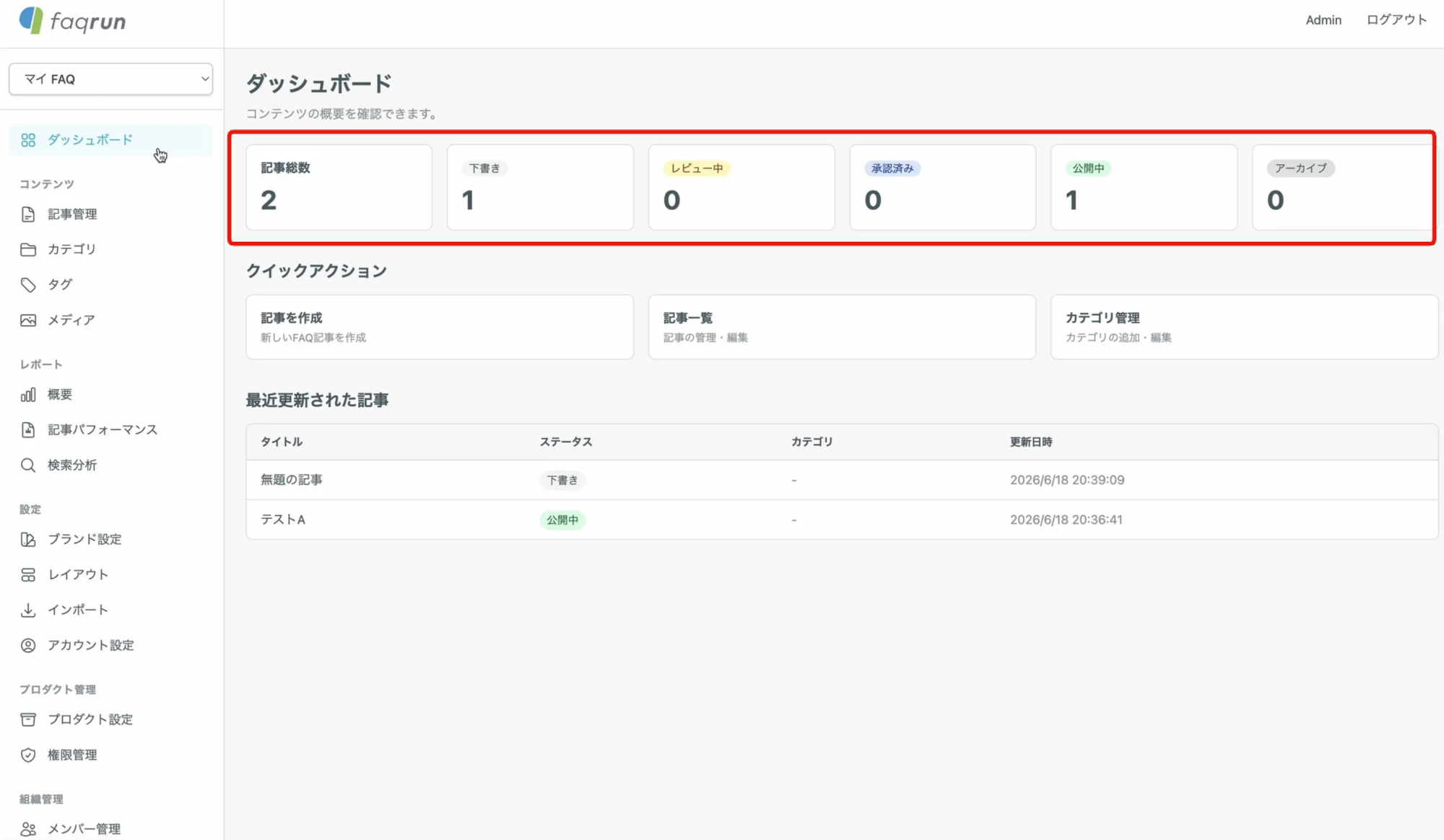Image resolution: width=1444 pixels, height=840 pixels.
Task: Click the カテゴリ column header in table
Action: (x=812, y=442)
